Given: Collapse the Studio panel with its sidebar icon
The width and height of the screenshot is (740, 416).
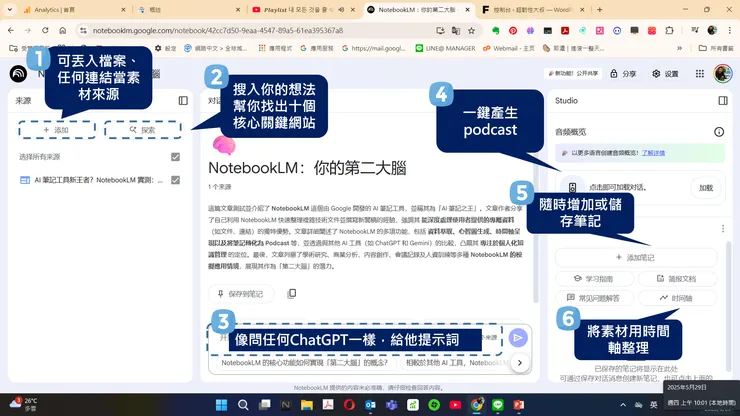Looking at the screenshot, I should click(723, 101).
